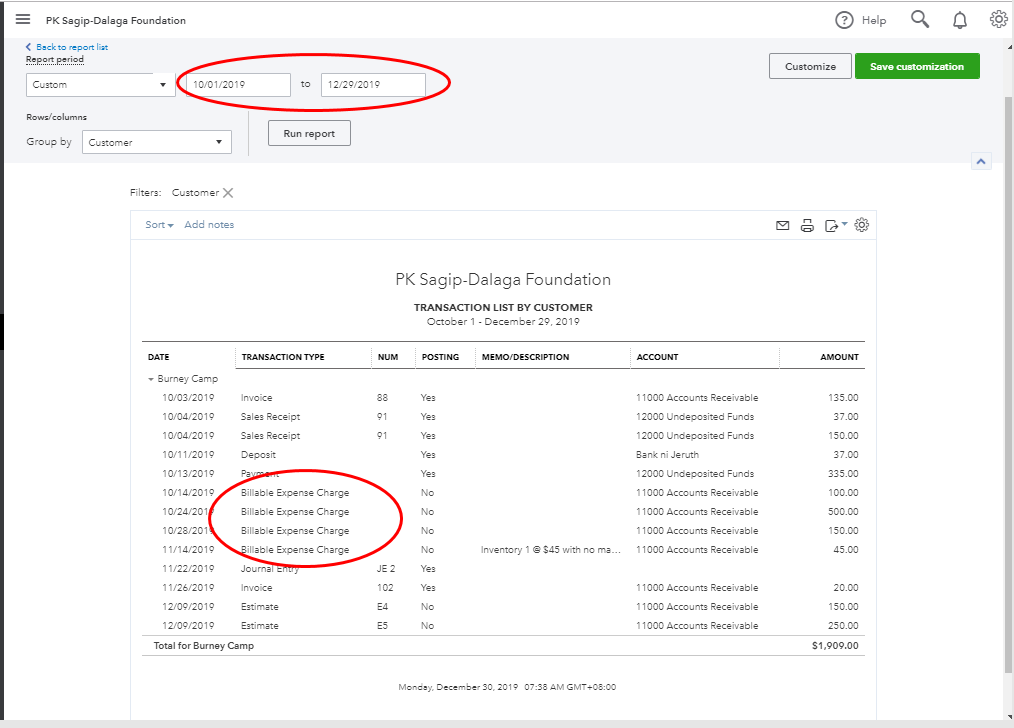This screenshot has width=1014, height=728.
Task: Collapse the report options panel
Action: tap(981, 161)
